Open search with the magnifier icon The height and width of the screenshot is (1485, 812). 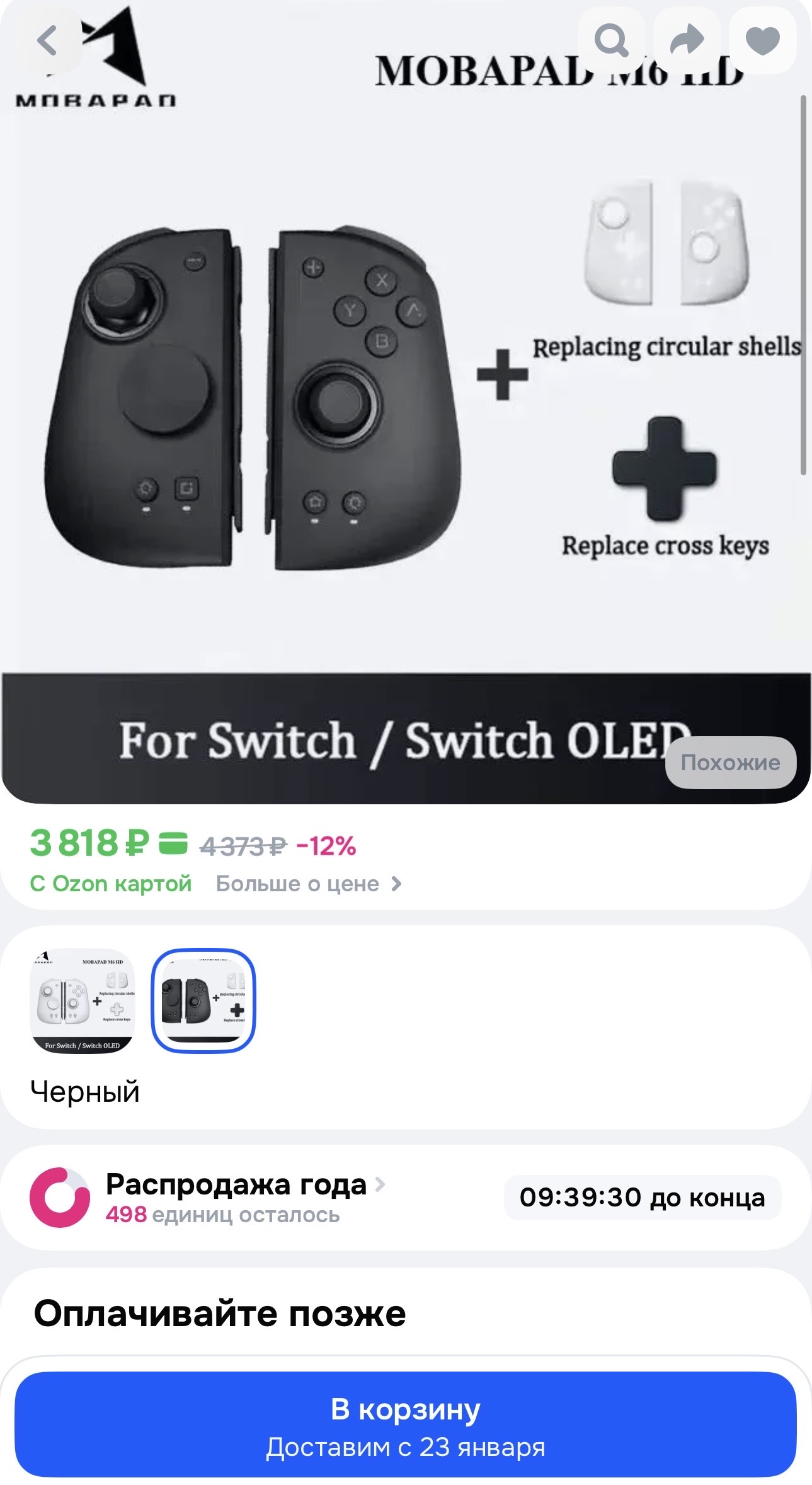coord(612,41)
